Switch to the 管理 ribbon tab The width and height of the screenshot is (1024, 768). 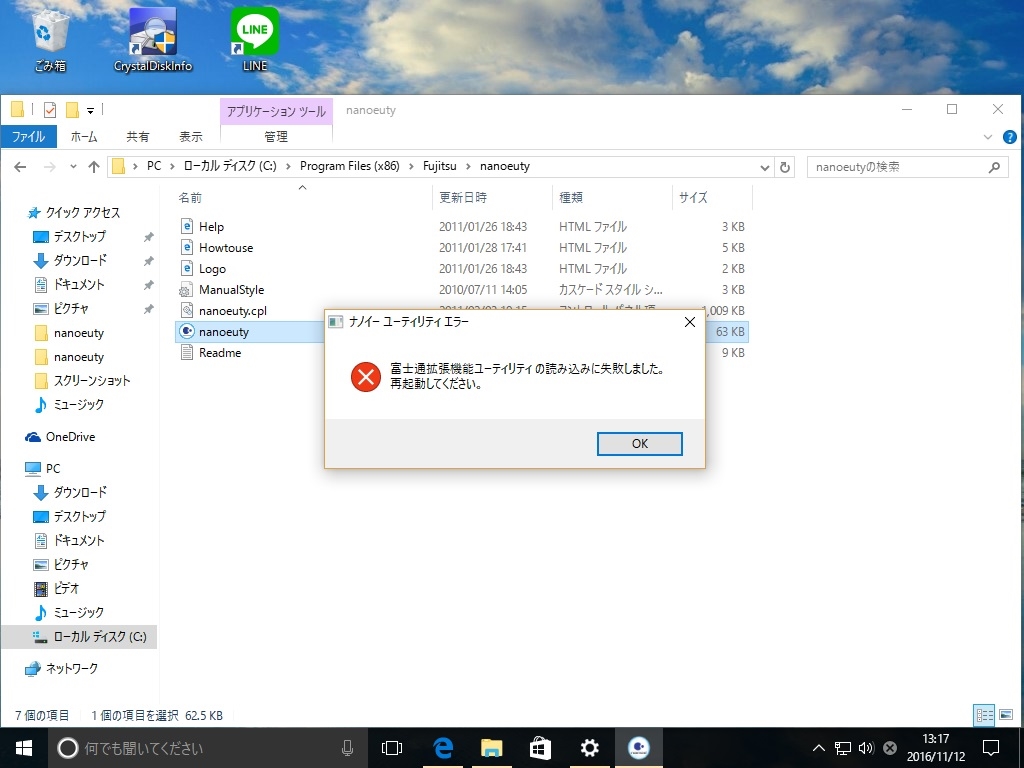[x=276, y=136]
